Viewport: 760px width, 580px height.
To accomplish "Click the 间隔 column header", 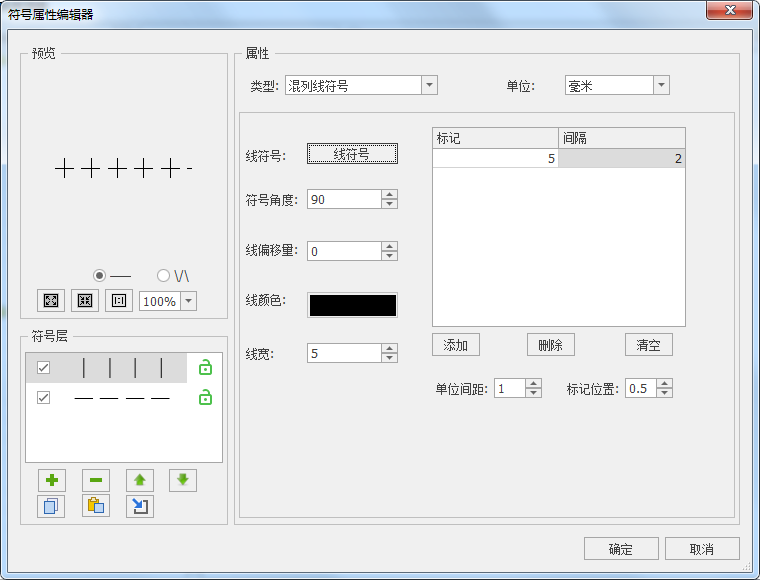I will [621, 138].
